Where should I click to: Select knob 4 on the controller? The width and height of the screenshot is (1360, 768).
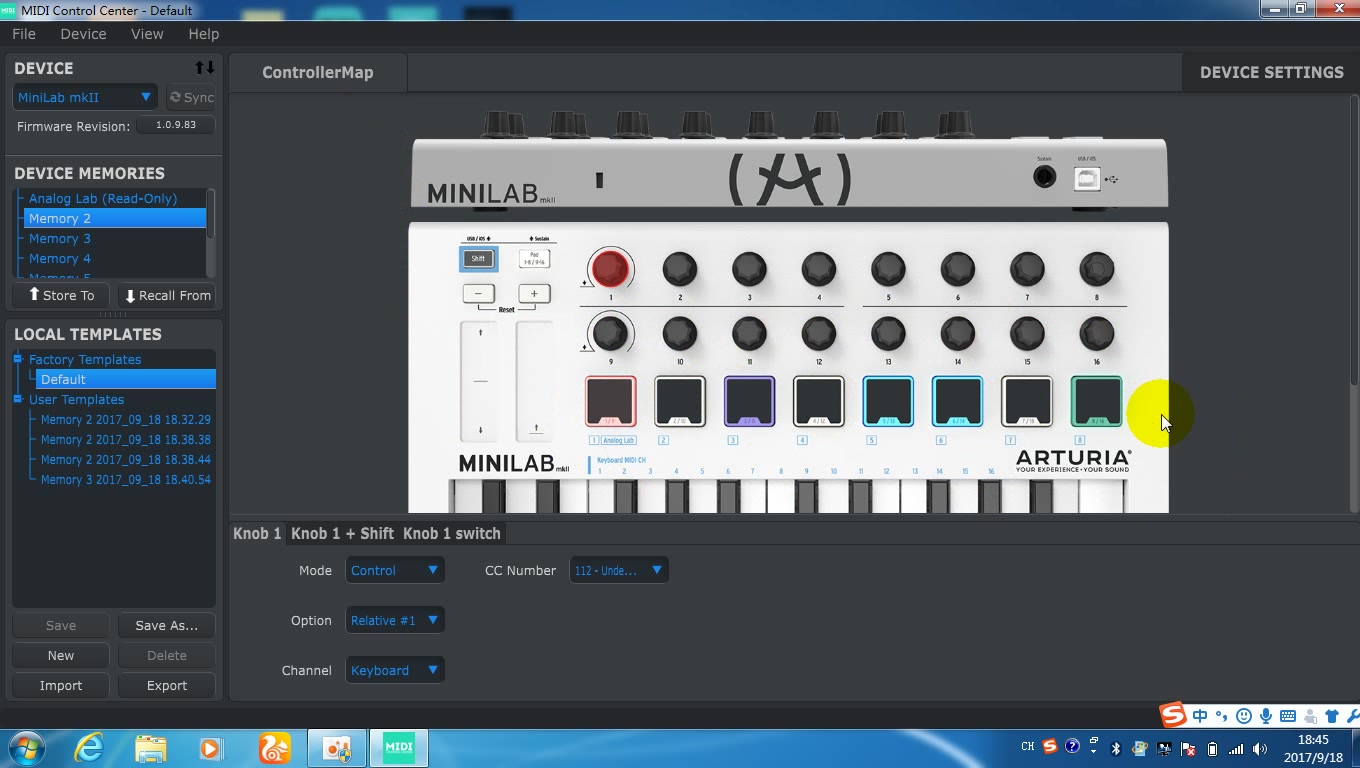click(x=818, y=268)
